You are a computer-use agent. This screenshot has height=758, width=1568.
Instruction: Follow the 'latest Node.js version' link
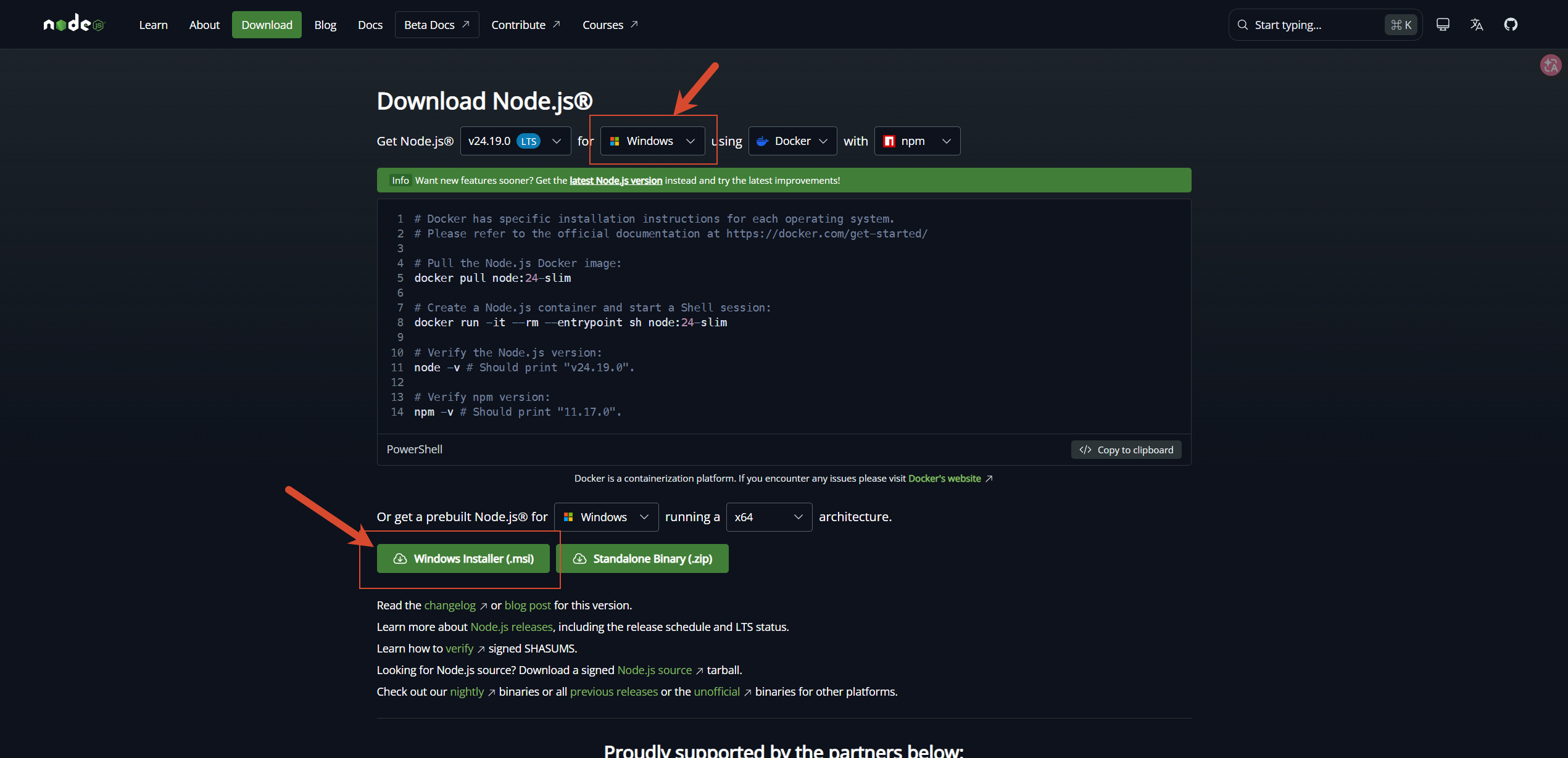[x=615, y=181]
